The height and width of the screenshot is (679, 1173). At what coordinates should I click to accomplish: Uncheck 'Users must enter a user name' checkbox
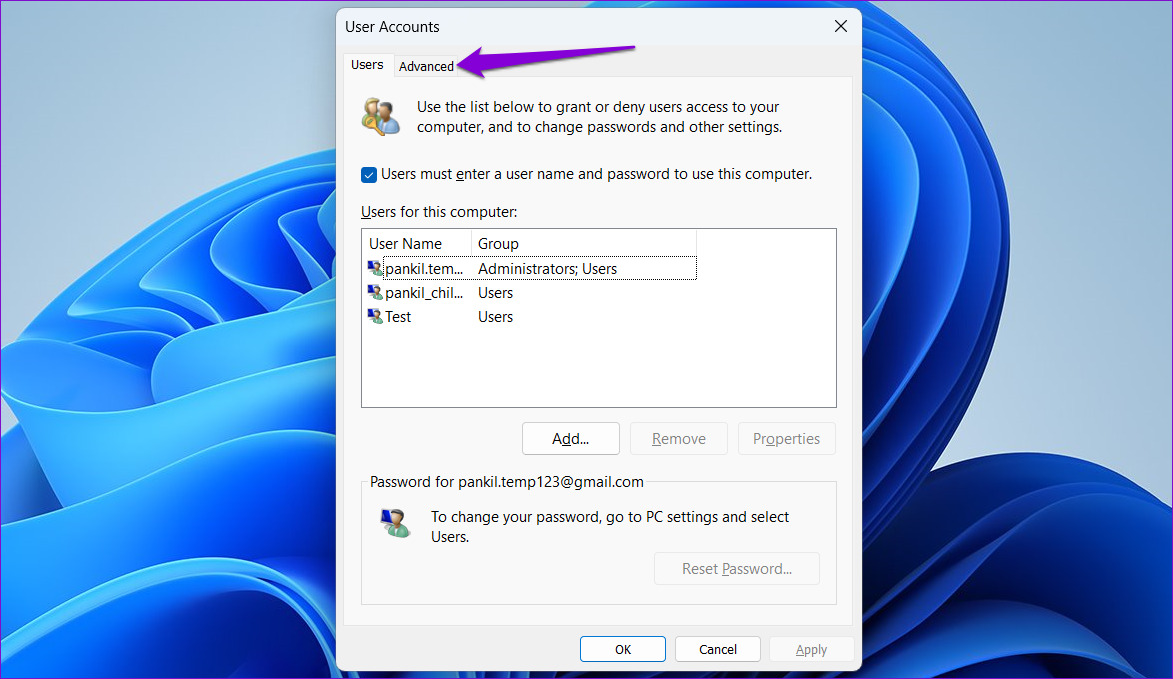point(369,175)
